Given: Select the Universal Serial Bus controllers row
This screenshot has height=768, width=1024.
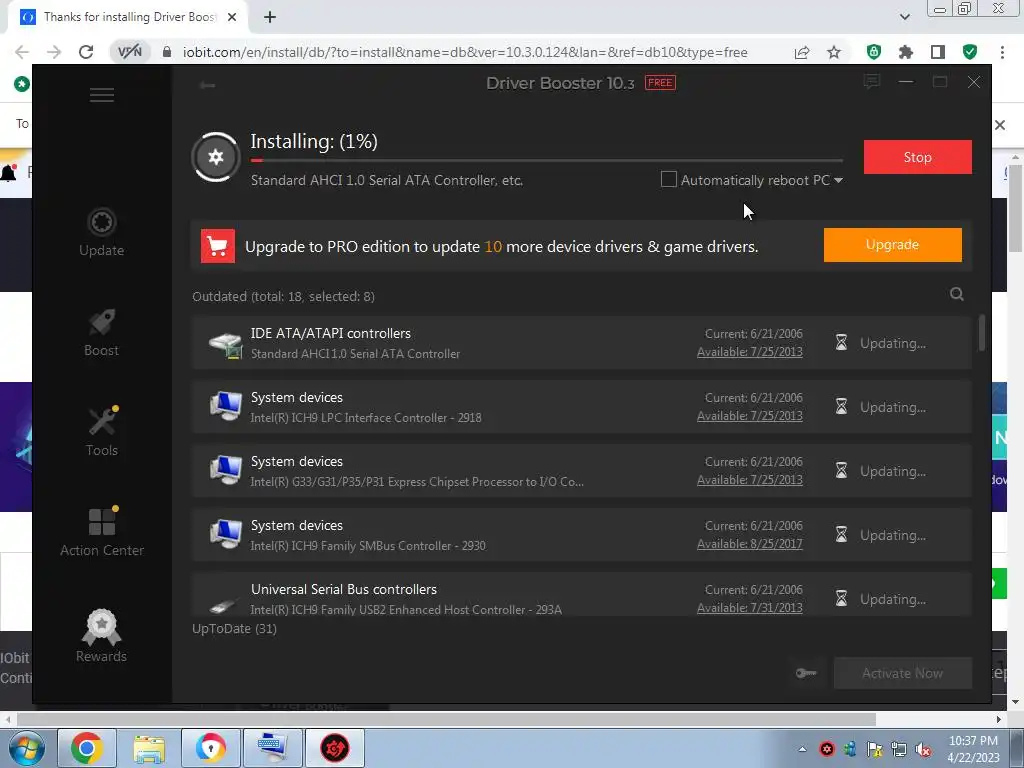Looking at the screenshot, I should pos(582,595).
